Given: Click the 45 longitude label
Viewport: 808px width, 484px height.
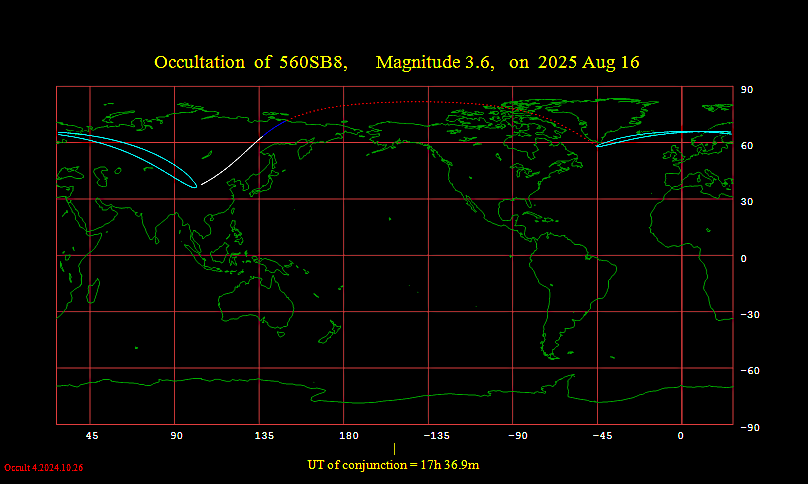Looking at the screenshot, I should (91, 436).
